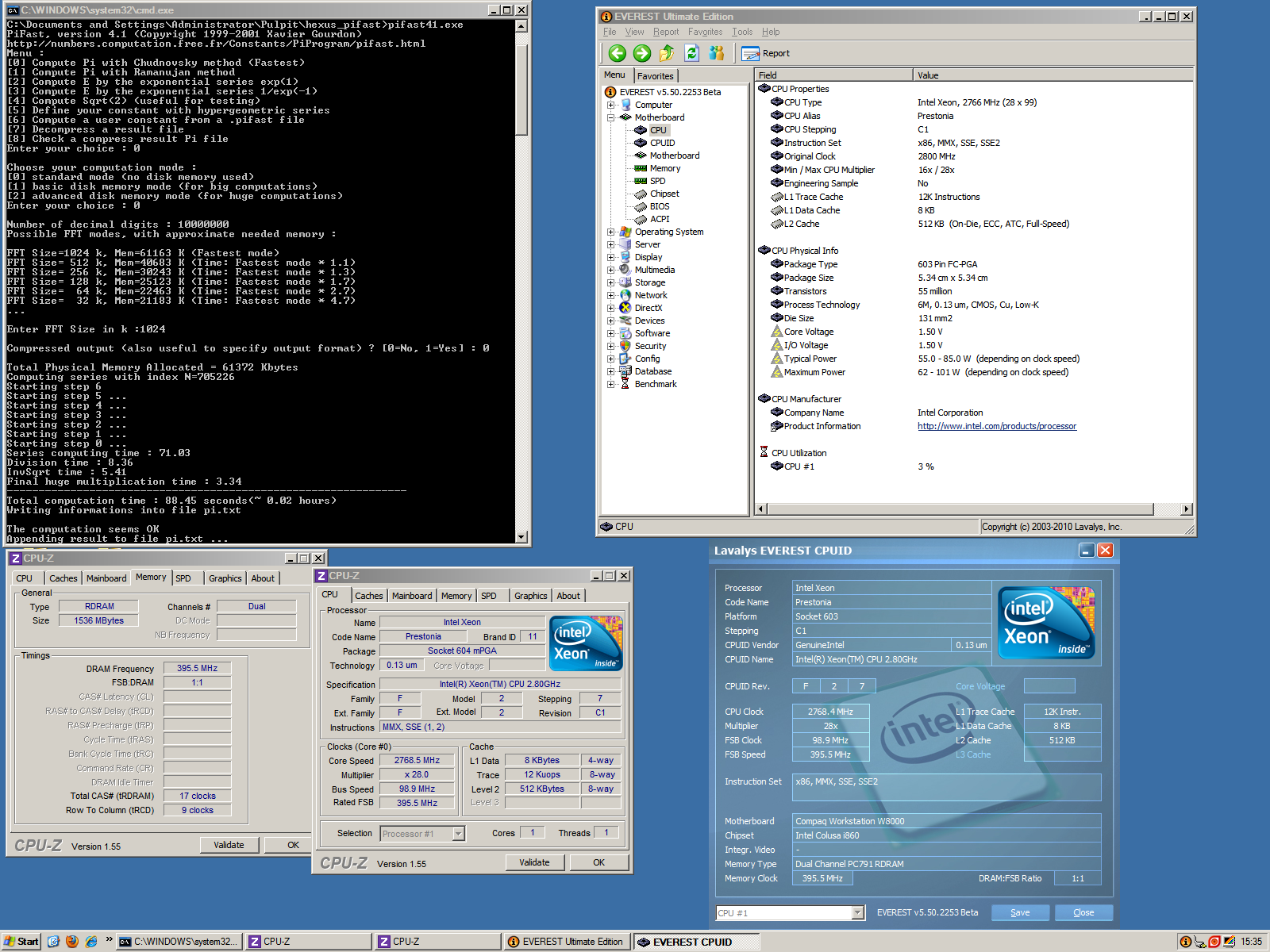Viewport: 1270px width, 952px height.
Task: Refresh the EVEREST page with the refresh icon
Action: click(691, 53)
